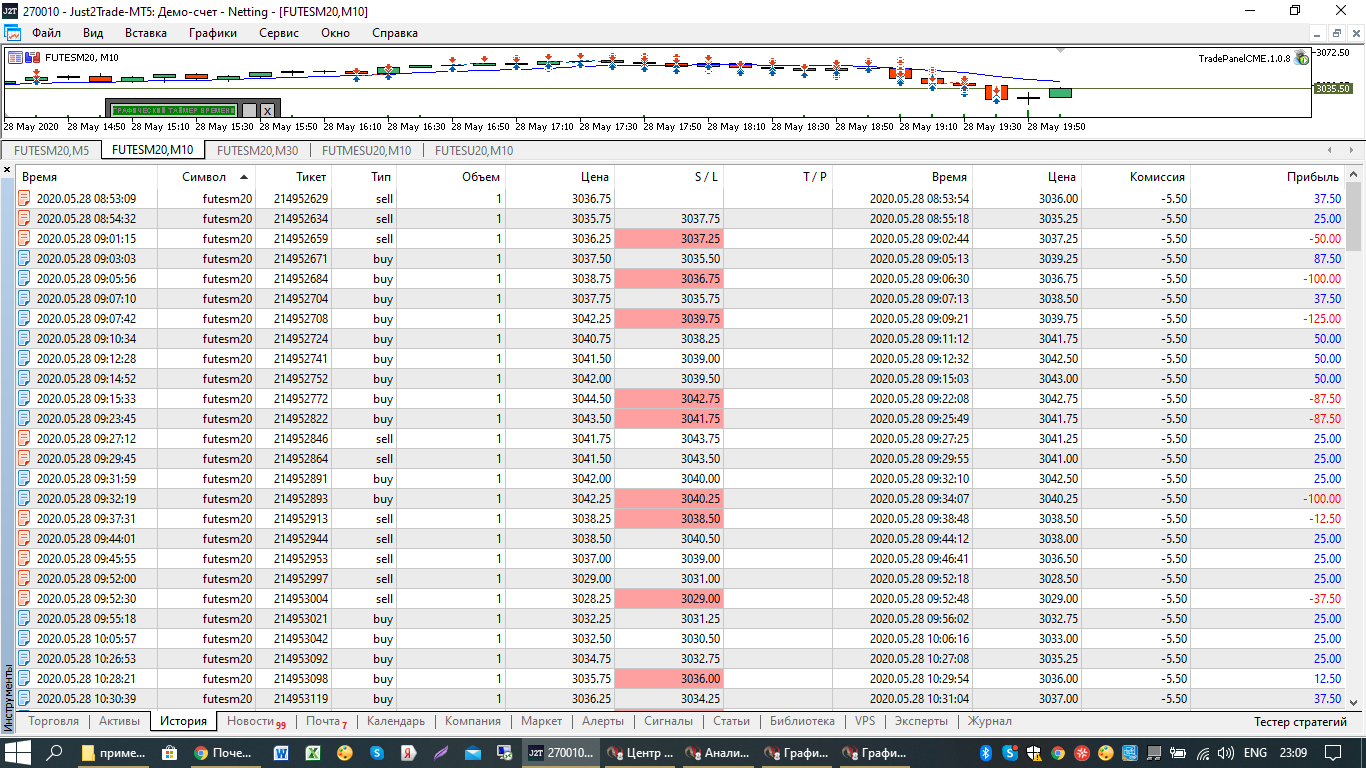The image size is (1366, 768).
Task: Open the Эксперты tab in the Toolbox
Action: tap(921, 721)
